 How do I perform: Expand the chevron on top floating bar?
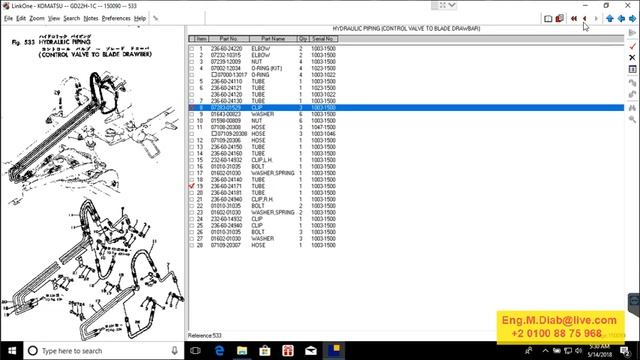point(452,5)
